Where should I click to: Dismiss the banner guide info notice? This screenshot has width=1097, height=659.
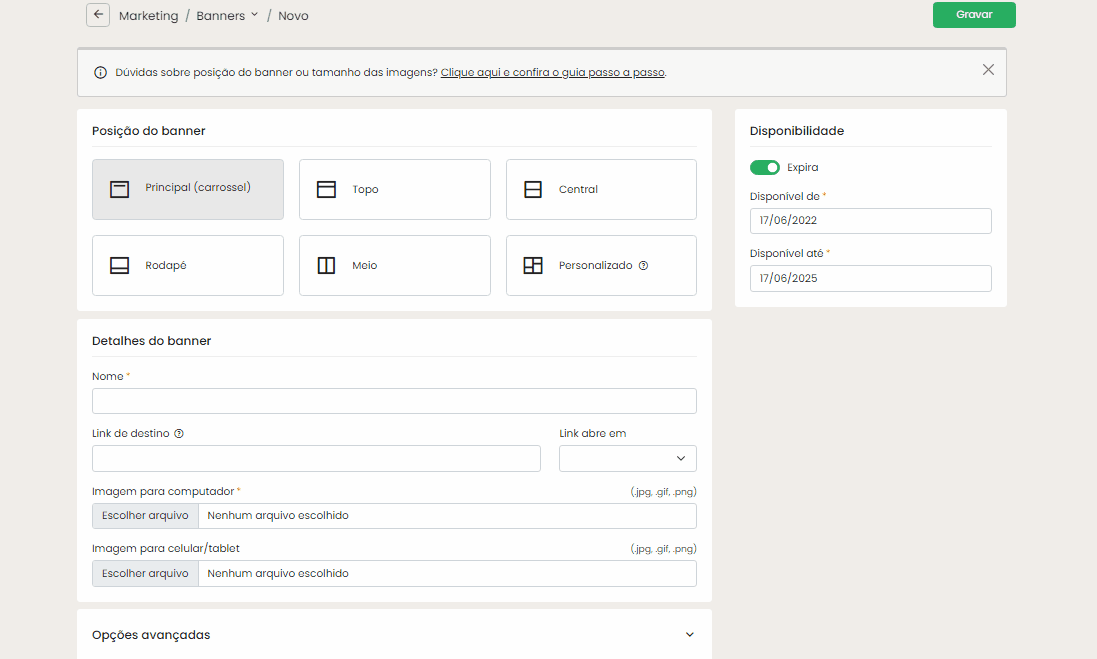[x=988, y=70]
